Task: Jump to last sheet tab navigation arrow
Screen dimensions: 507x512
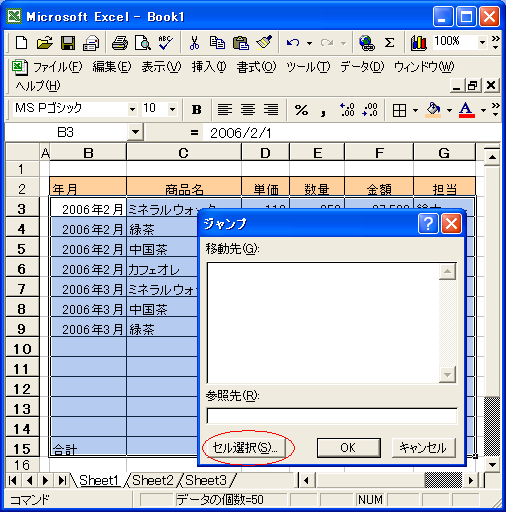Action: (x=62, y=480)
